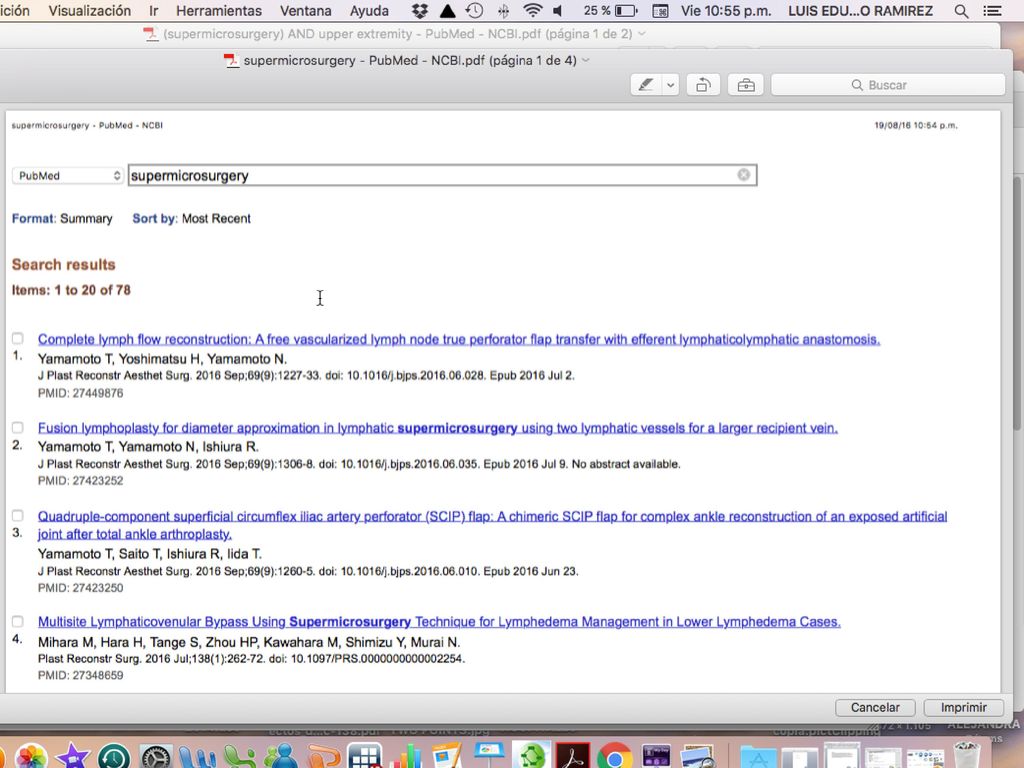Open the Applications folder stack in Dock
Image resolution: width=1024 pixels, height=768 pixels.
coord(758,756)
